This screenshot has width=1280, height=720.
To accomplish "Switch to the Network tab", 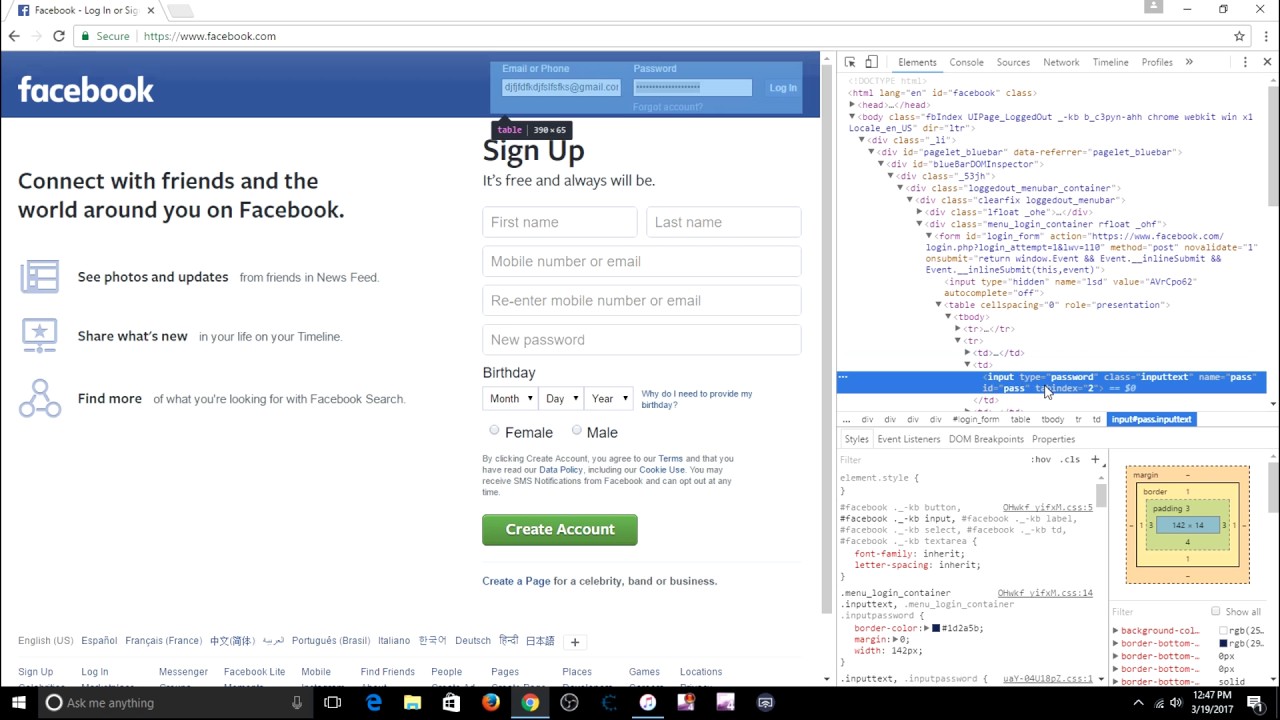I will point(1061,62).
